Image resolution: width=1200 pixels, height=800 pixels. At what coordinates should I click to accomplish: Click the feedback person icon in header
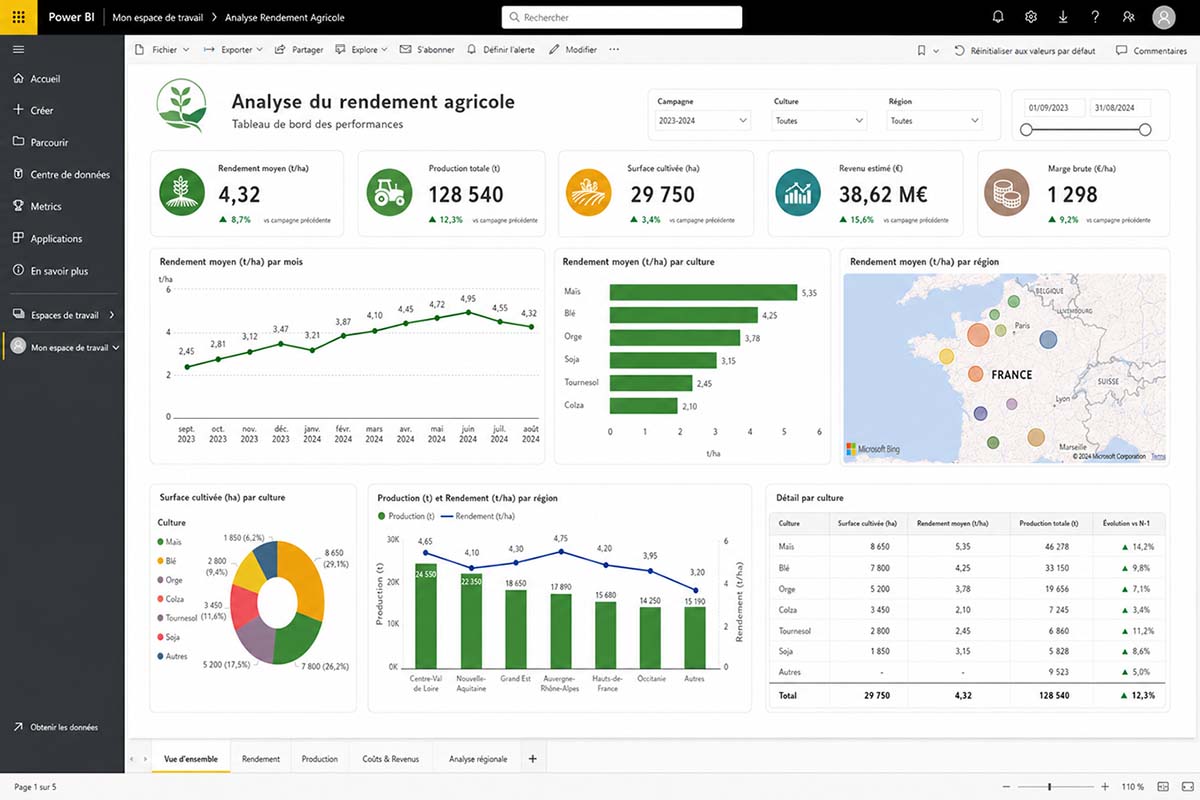tap(1128, 17)
